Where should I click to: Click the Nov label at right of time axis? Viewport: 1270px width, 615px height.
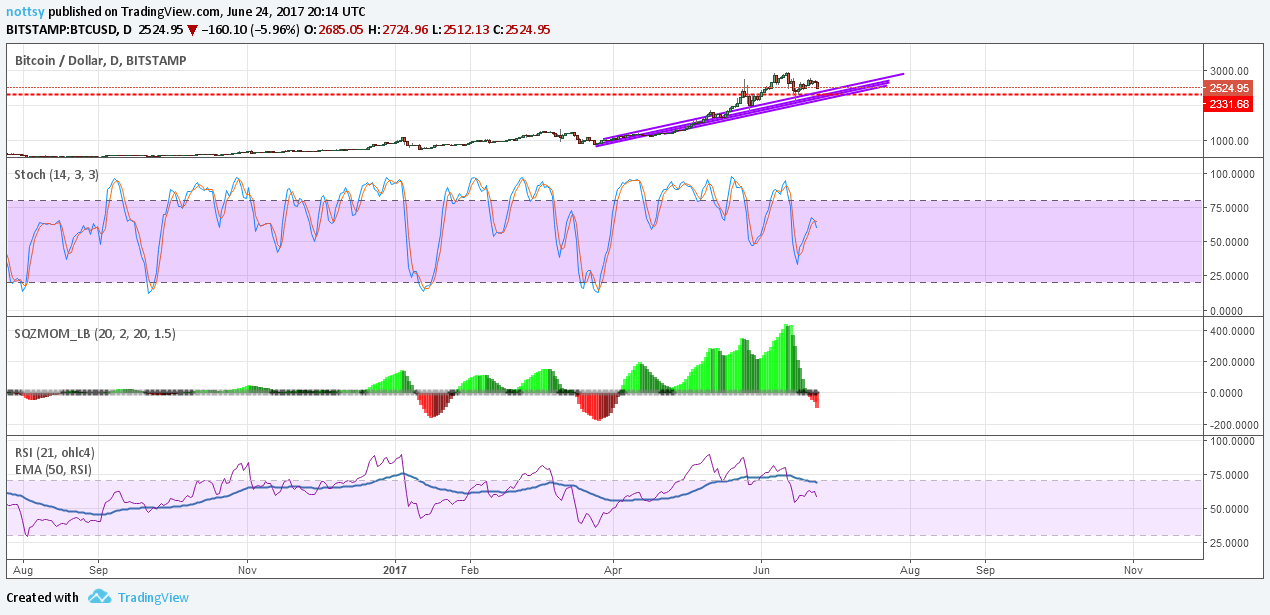coord(1134,569)
